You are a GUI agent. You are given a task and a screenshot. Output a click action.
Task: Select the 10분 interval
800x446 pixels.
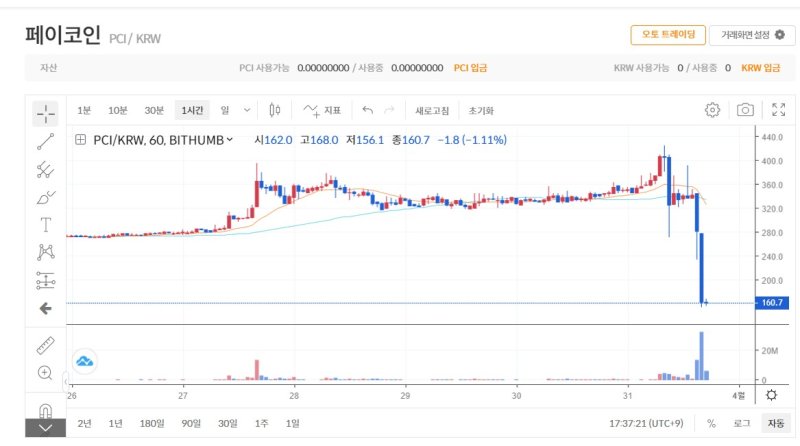point(117,110)
